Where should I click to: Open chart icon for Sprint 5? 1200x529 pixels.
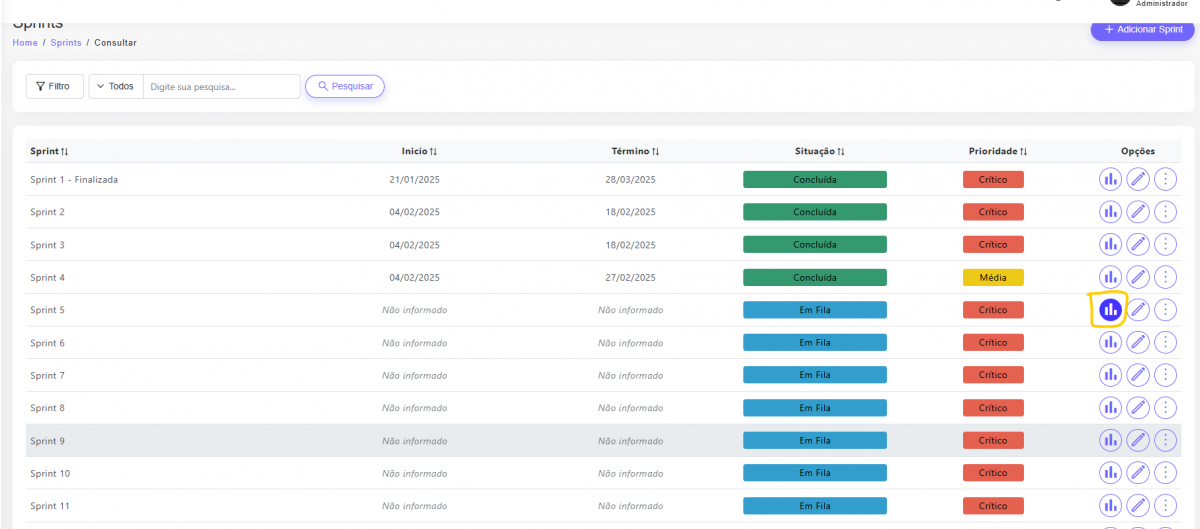pyautogui.click(x=1109, y=310)
